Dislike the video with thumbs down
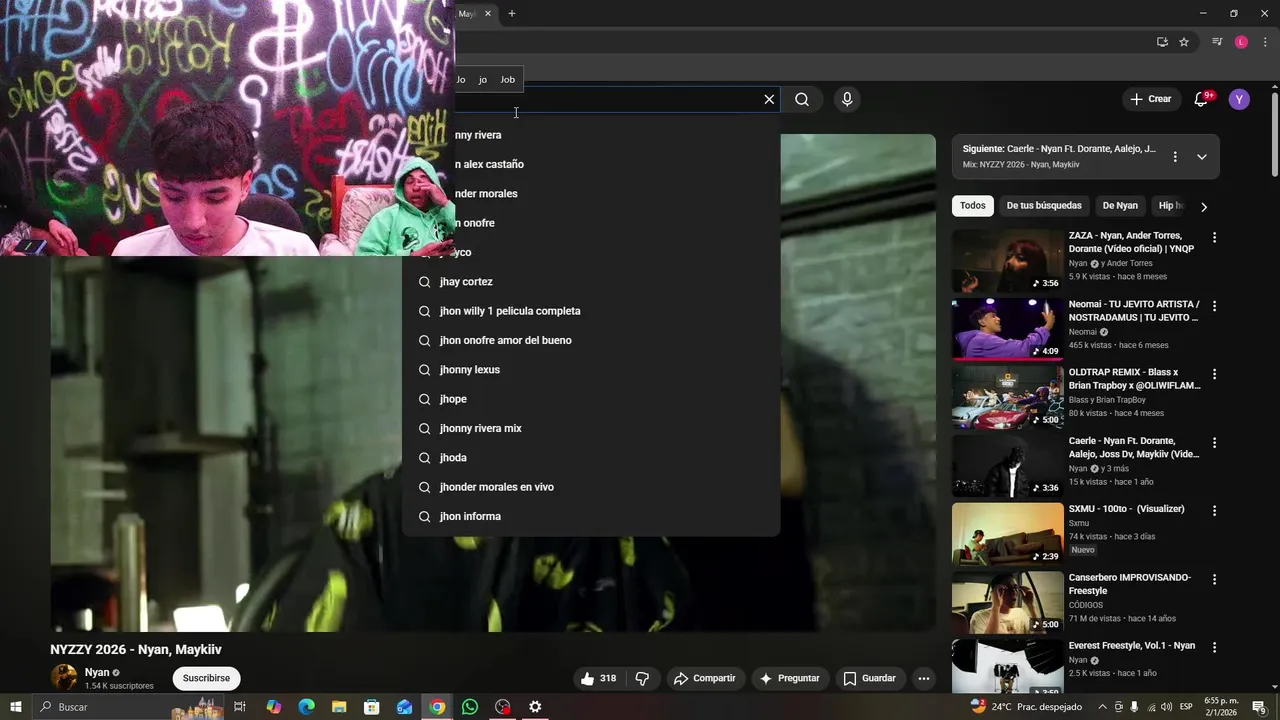 [642, 678]
